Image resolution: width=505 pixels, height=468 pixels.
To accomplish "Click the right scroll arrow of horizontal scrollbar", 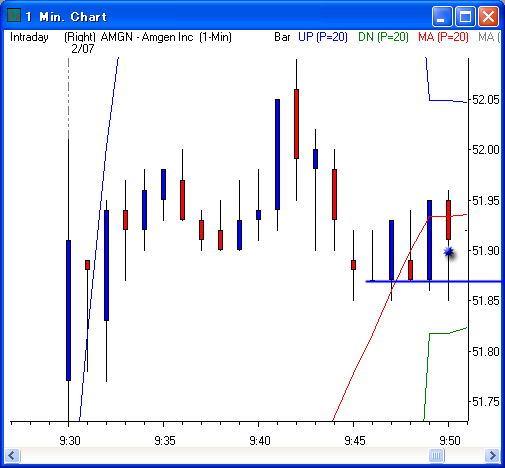I will point(492,455).
